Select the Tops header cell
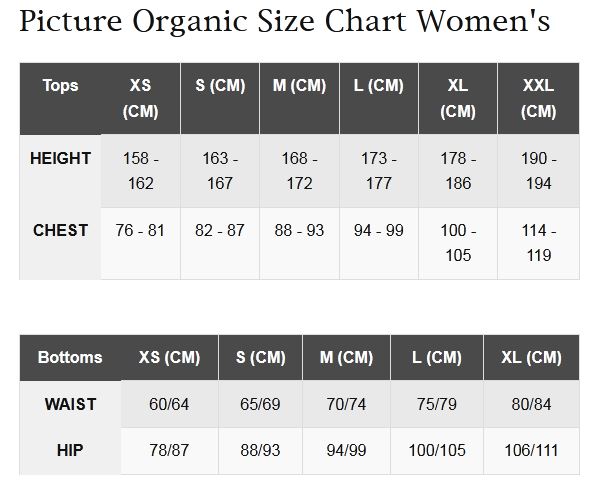 point(60,98)
